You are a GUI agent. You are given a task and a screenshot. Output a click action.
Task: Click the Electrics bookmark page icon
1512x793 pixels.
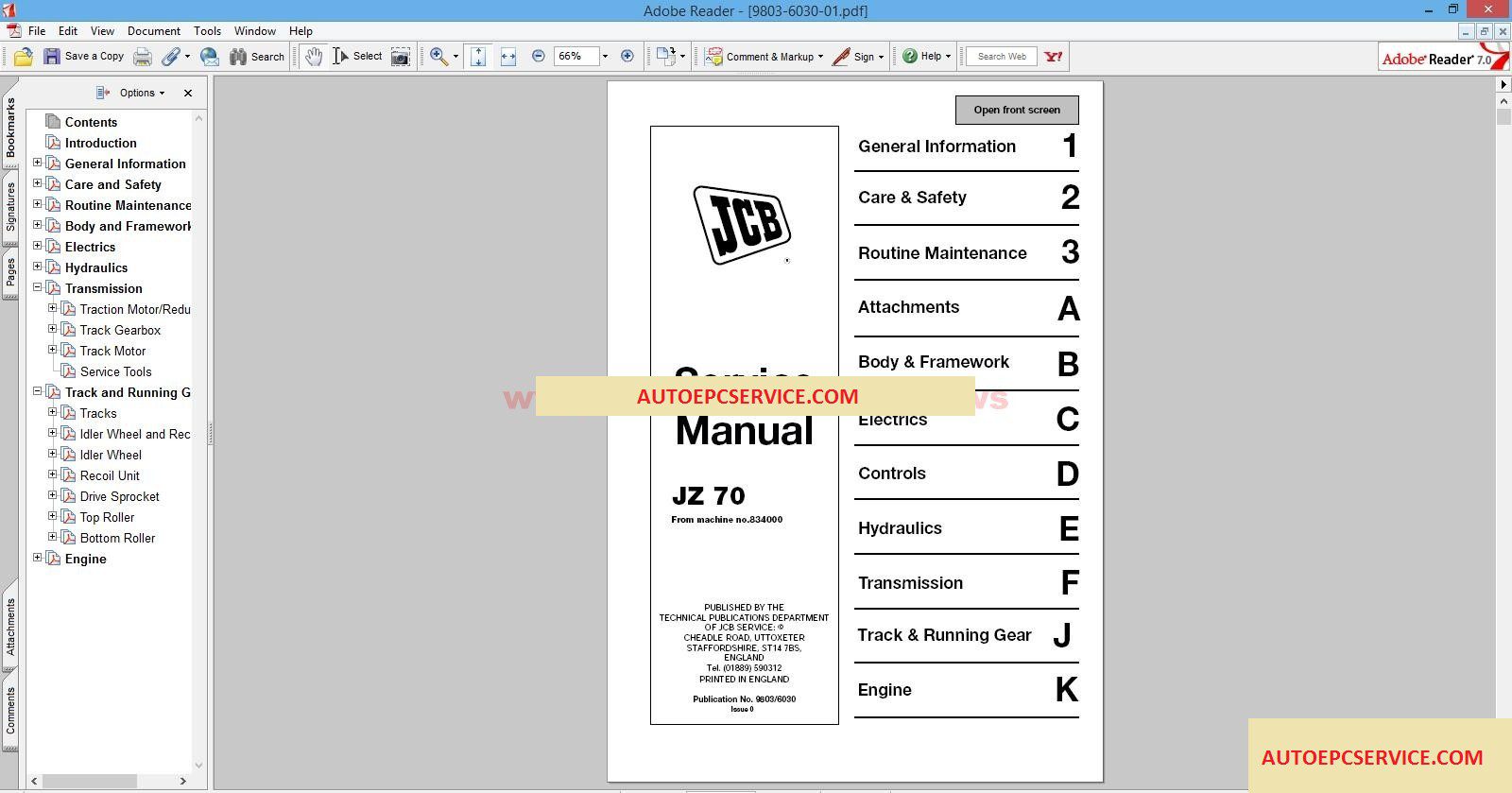(x=54, y=247)
